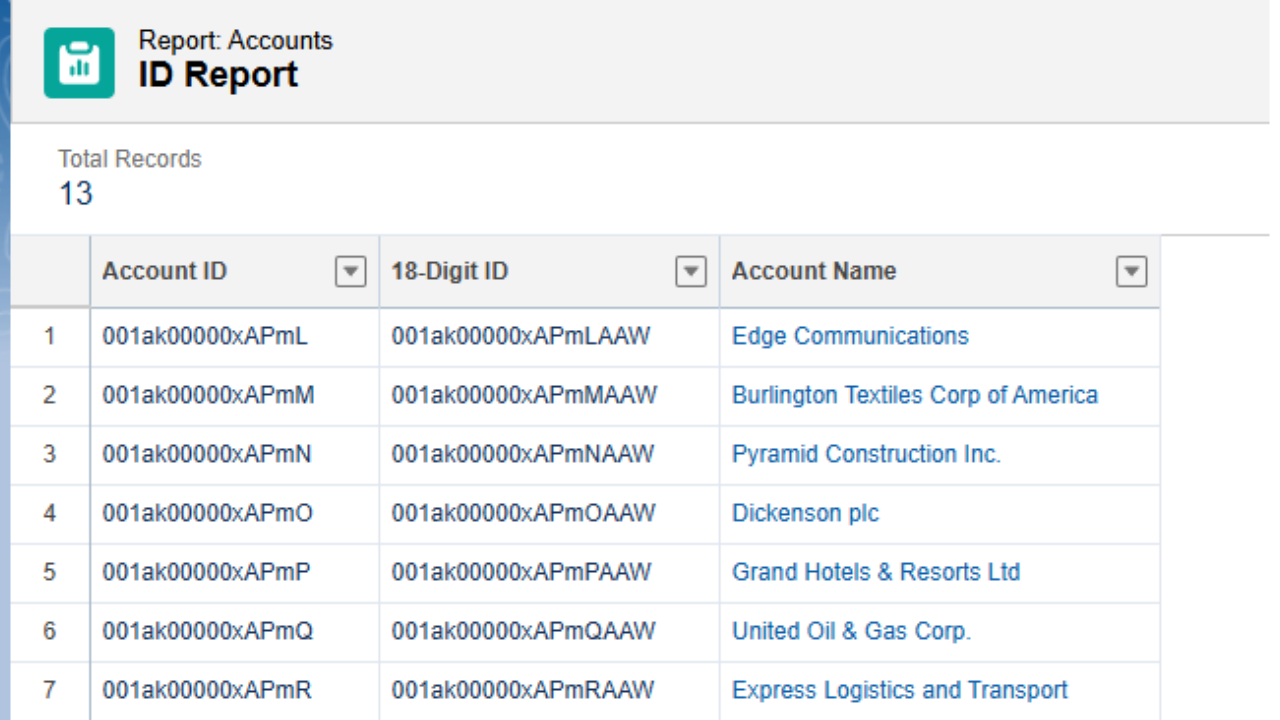
Task: Select Account ID cell 001ak00000xAPmL
Action: [x=205, y=336]
